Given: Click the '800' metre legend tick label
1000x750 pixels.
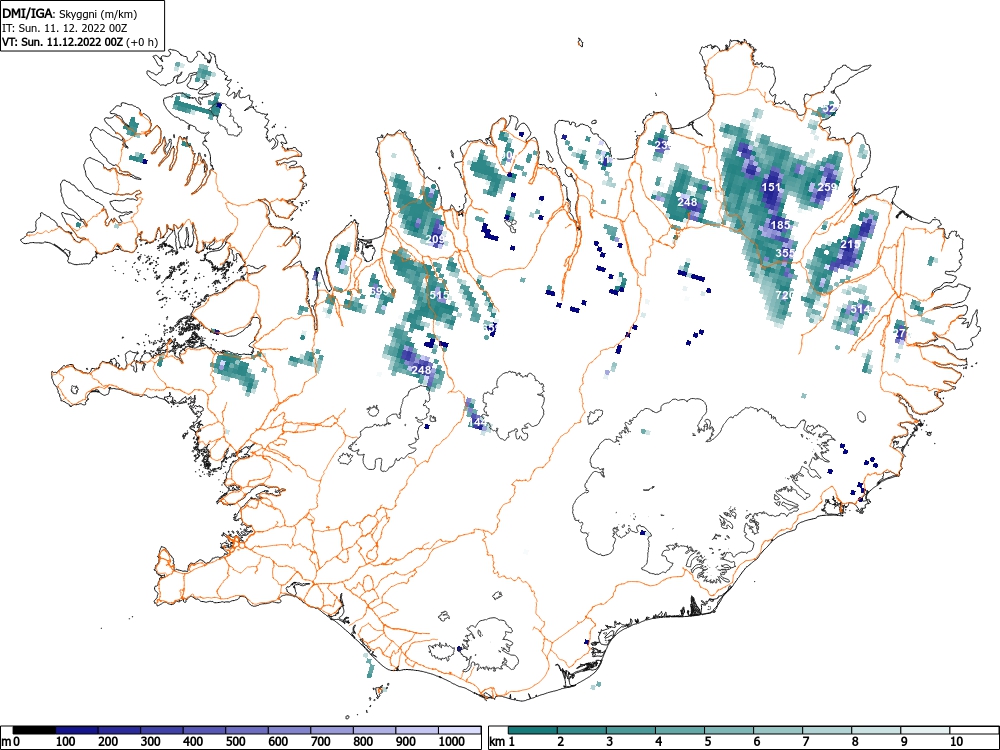Looking at the screenshot, I should click(363, 742).
